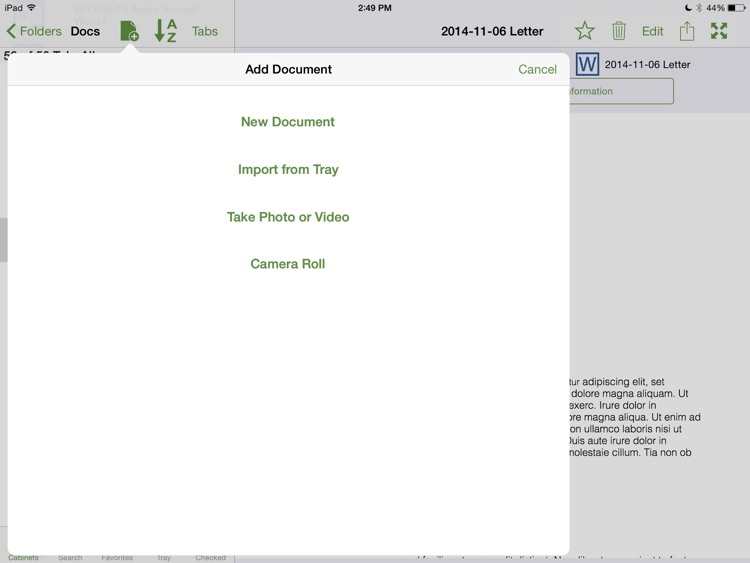Cancel the Add Document popup
Viewport: 750px width, 563px height.
coord(537,69)
